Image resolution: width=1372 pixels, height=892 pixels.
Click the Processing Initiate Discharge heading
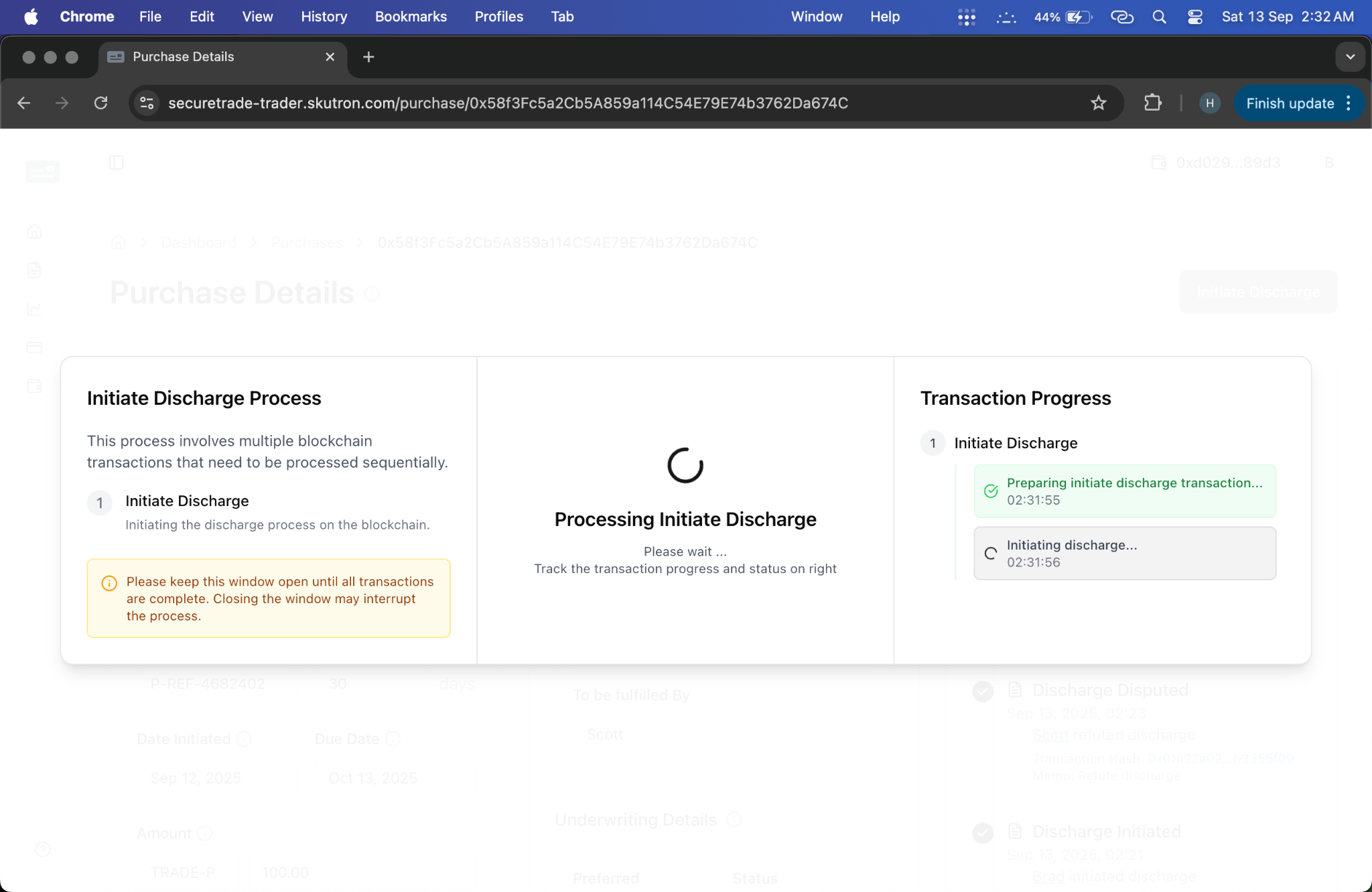[x=685, y=519]
